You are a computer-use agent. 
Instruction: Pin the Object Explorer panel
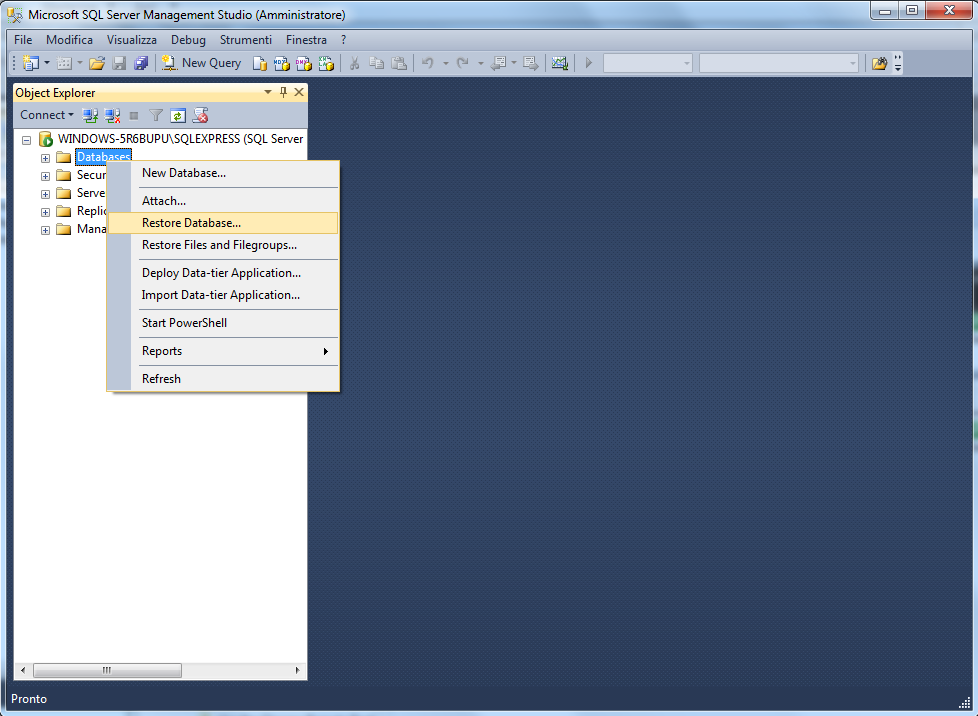(x=283, y=92)
